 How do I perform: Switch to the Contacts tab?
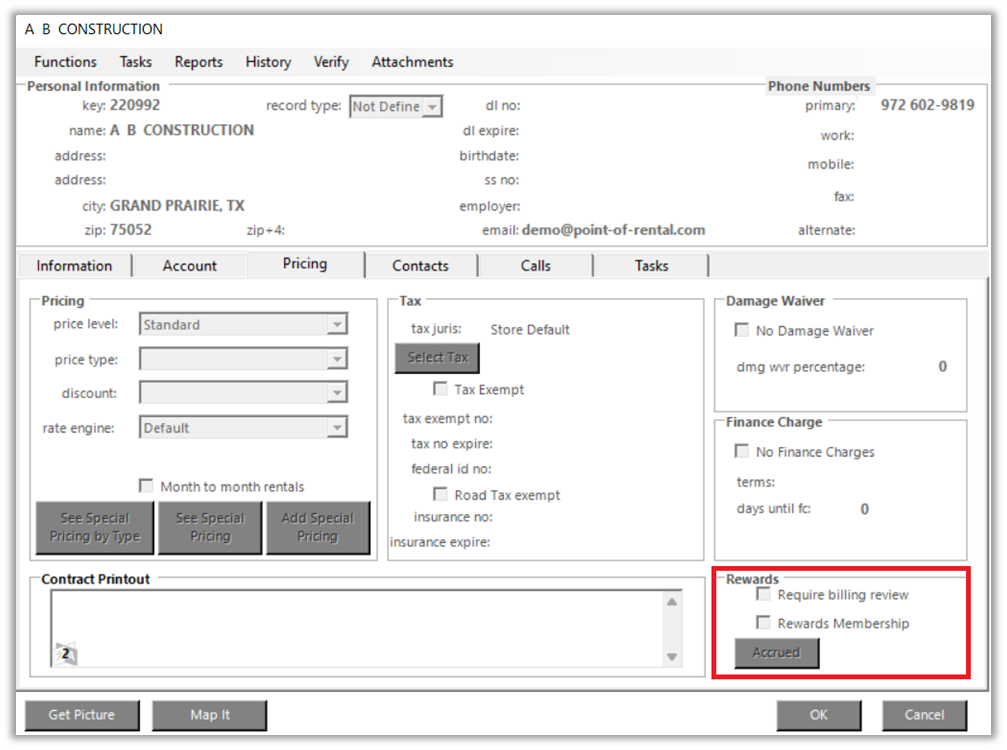click(x=420, y=266)
